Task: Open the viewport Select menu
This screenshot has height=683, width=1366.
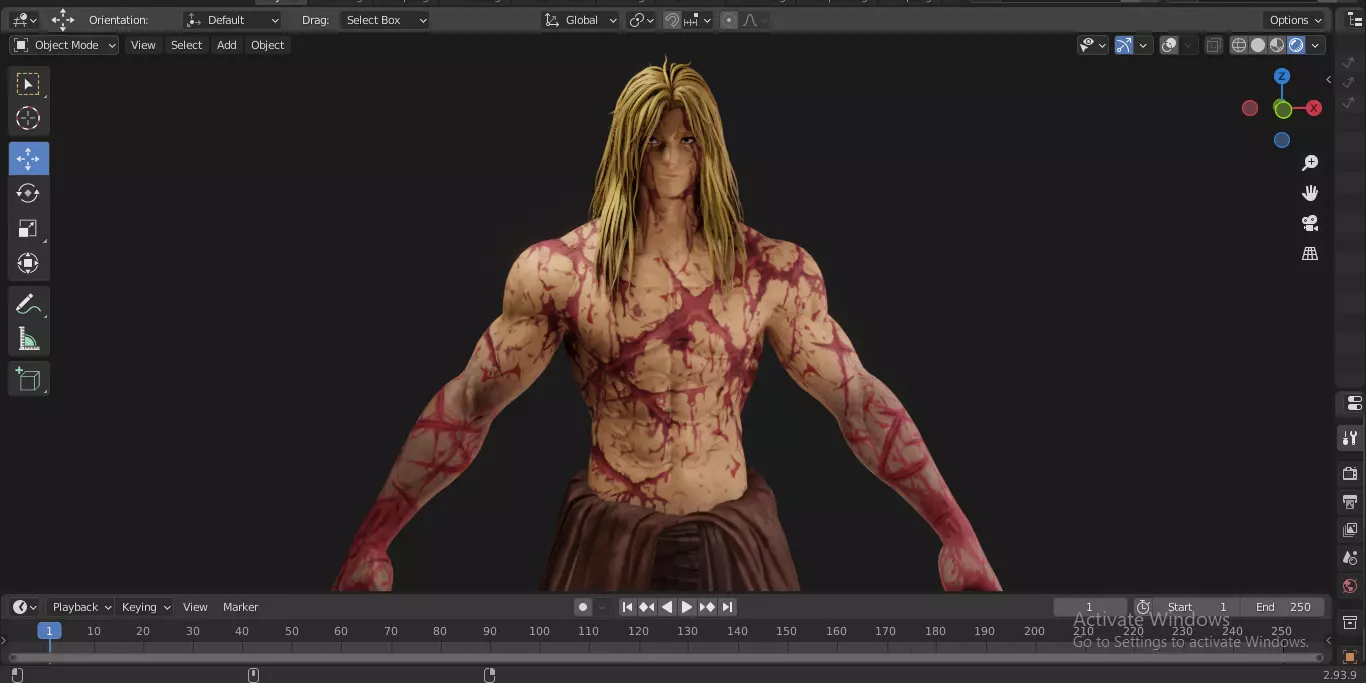Action: 186,45
